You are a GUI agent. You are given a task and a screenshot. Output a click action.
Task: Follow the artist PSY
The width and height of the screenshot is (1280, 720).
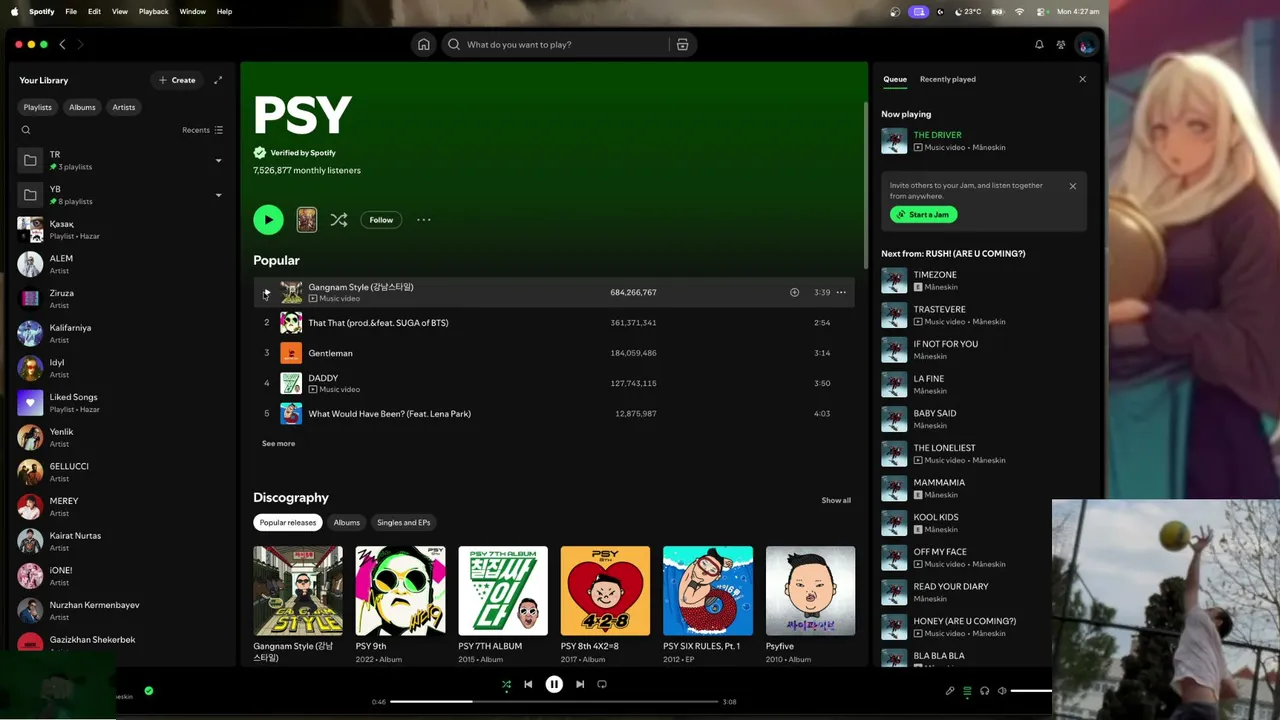click(381, 220)
